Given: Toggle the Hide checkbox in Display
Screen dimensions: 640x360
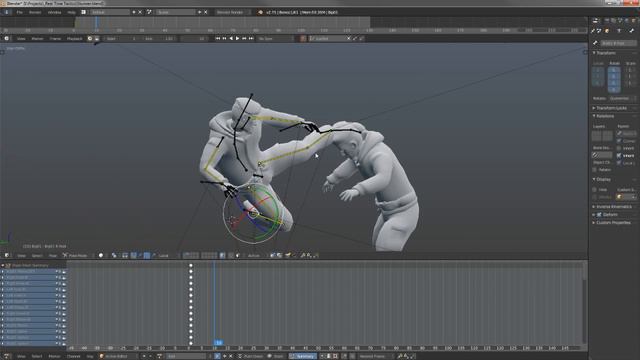Looking at the screenshot, I should (595, 189).
